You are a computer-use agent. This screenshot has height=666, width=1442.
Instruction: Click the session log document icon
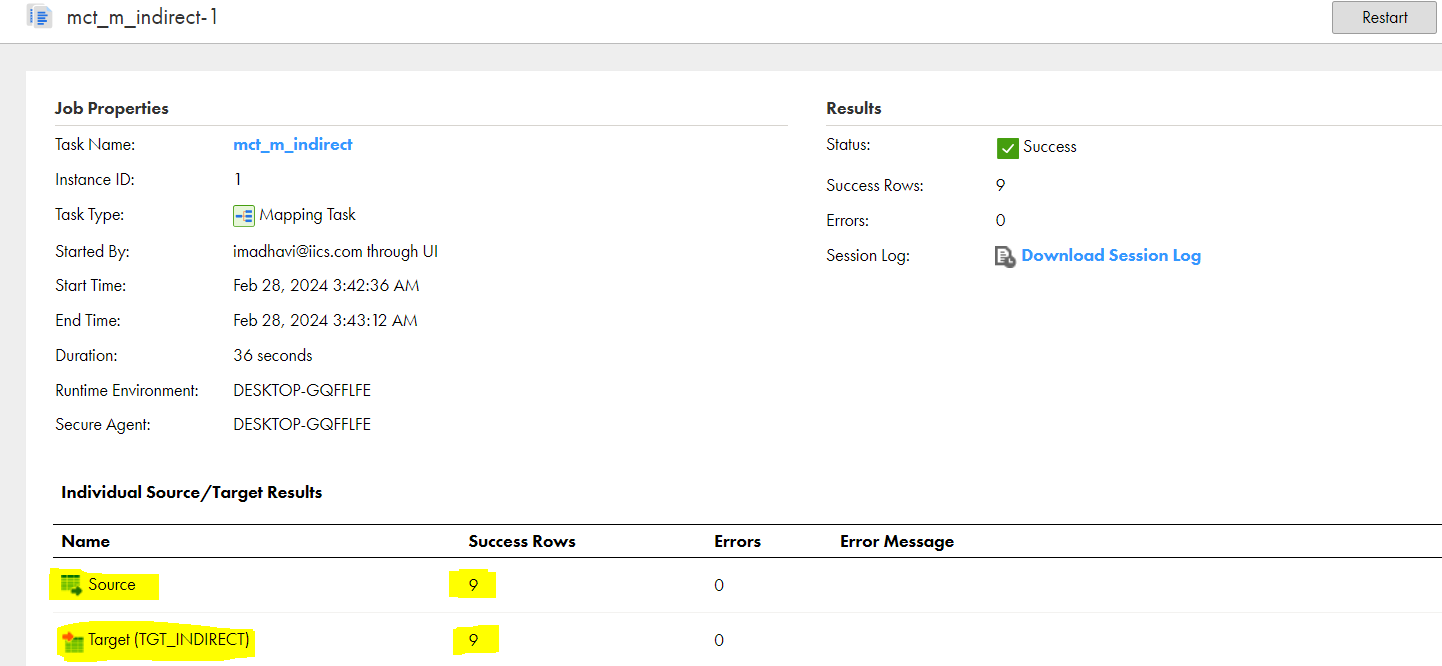tap(1005, 257)
